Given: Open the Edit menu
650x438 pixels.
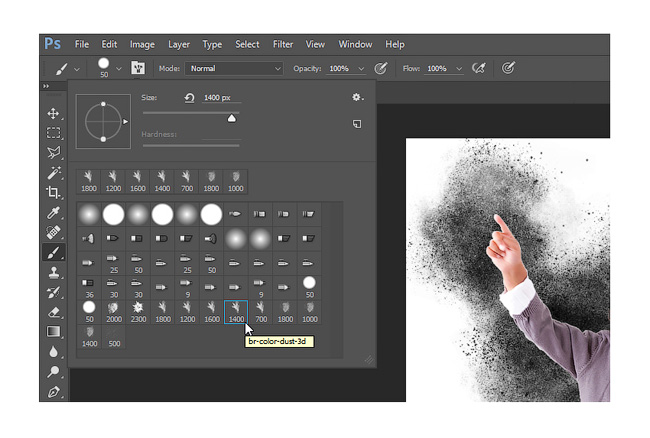Looking at the screenshot, I should (x=109, y=44).
